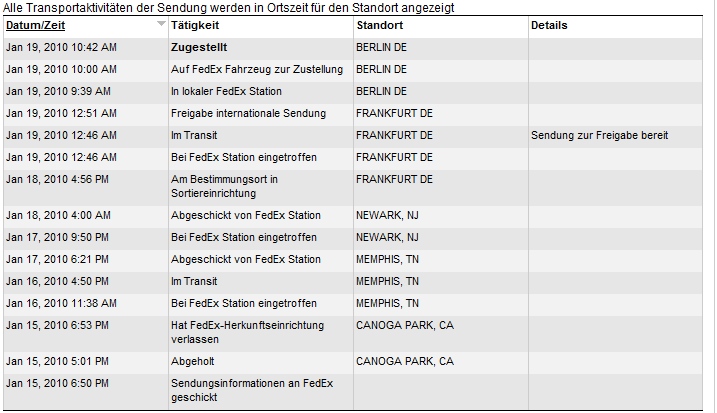Select 'Freigabe internationale Sendung' row activity

tap(248, 113)
